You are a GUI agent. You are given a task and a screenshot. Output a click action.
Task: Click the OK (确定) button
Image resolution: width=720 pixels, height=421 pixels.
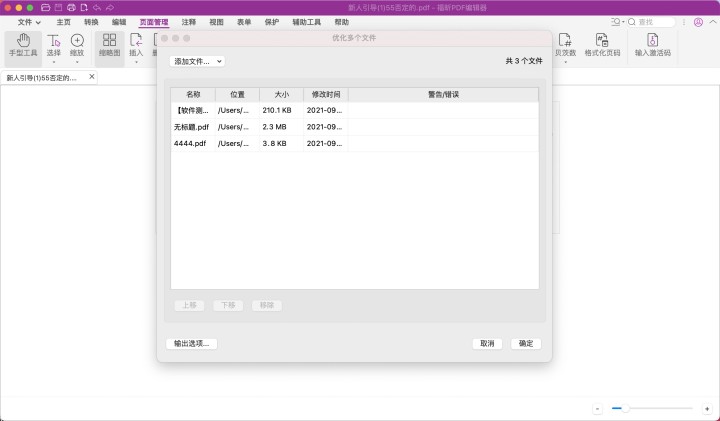point(526,343)
